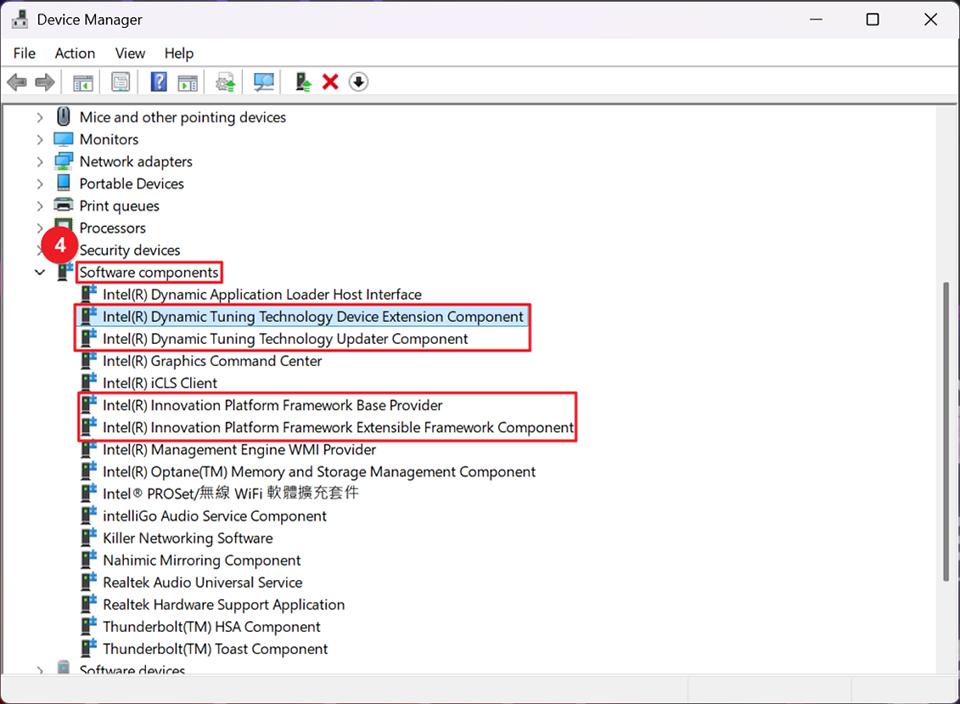Click the Portable Devices category icon
Viewport: 960px width, 704px height.
click(x=64, y=184)
